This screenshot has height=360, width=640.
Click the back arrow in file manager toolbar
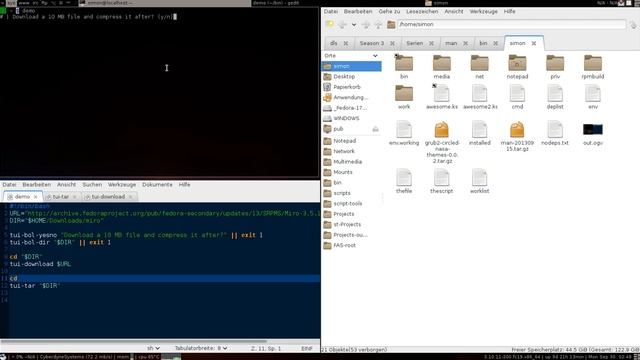click(342, 24)
